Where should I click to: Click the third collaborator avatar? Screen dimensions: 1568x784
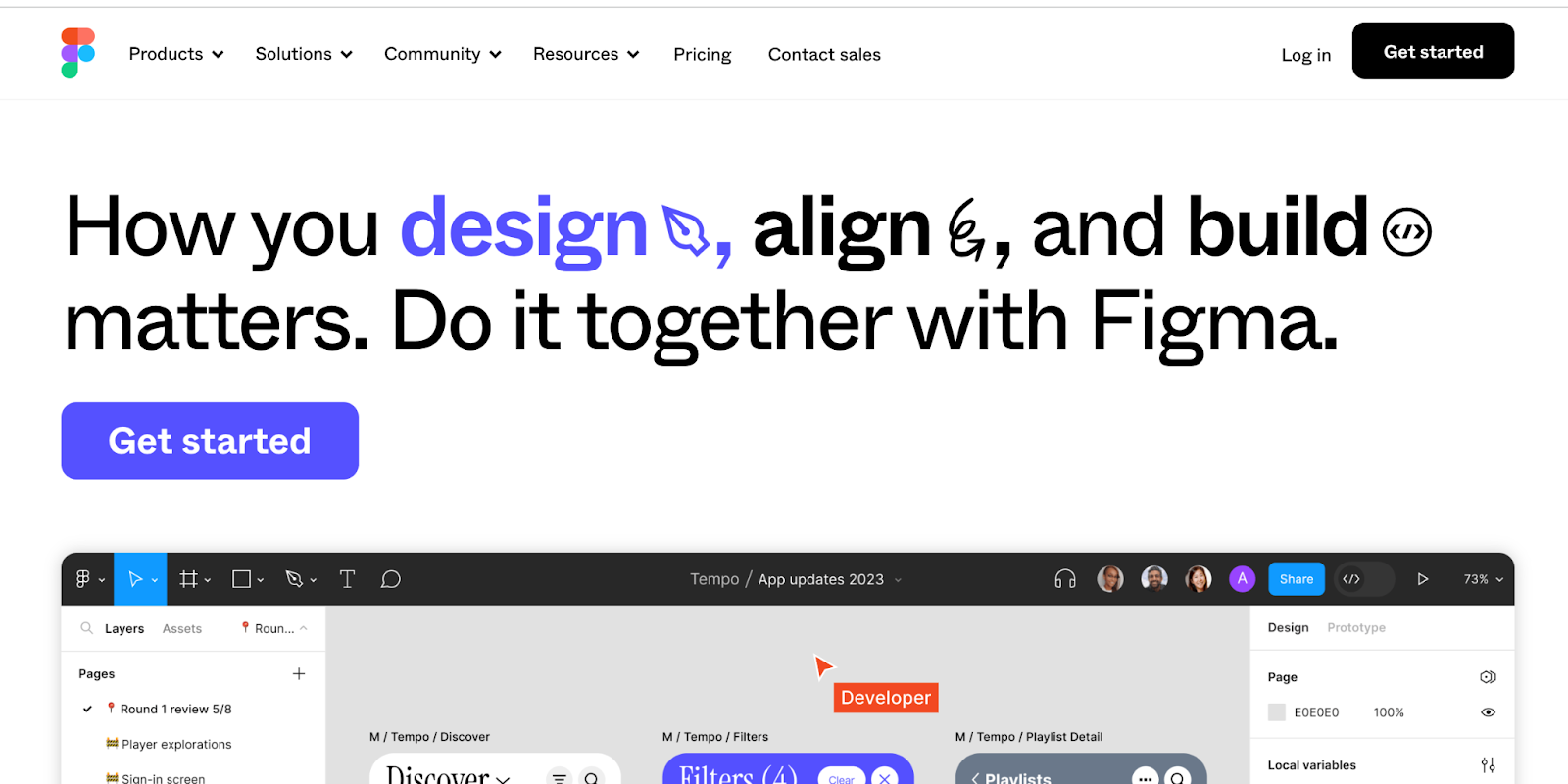click(1199, 578)
